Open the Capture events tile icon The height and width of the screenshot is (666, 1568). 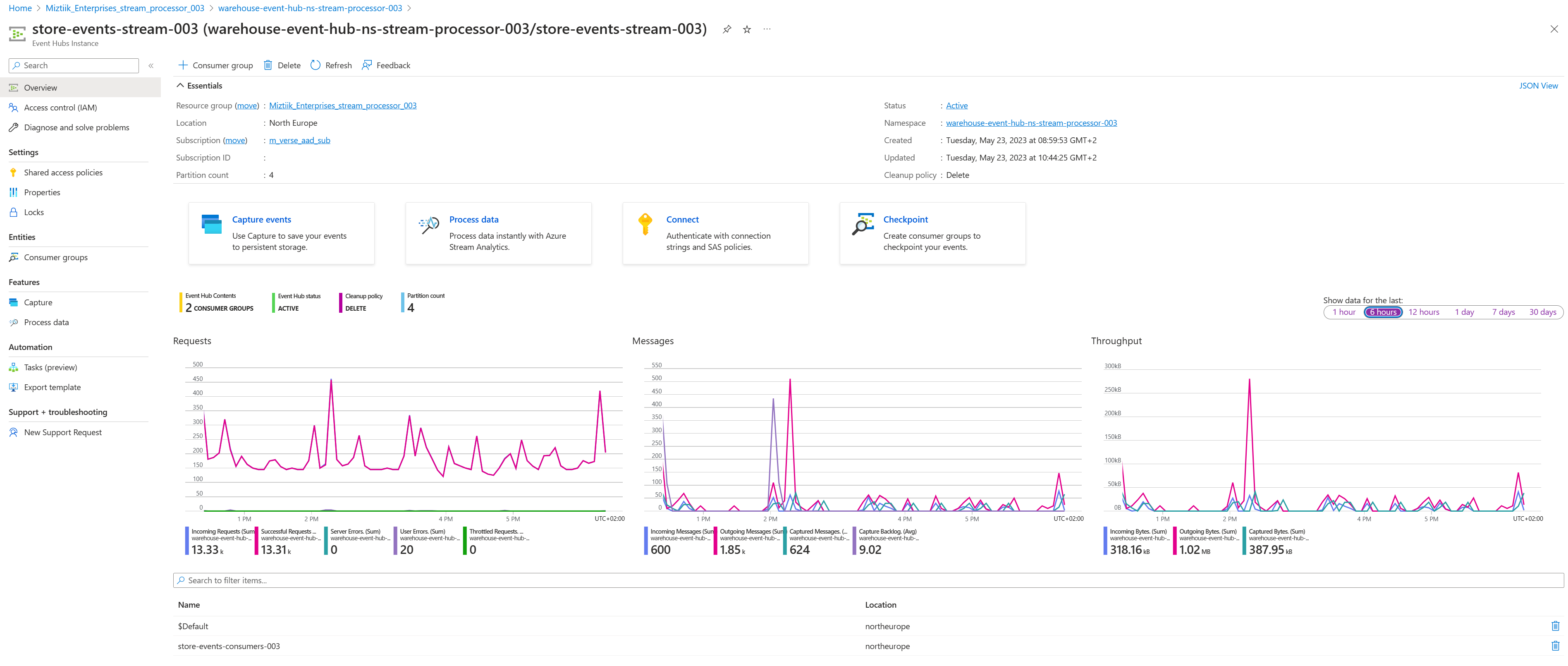coord(211,224)
